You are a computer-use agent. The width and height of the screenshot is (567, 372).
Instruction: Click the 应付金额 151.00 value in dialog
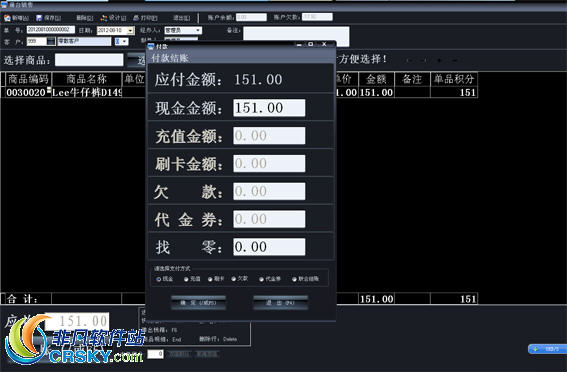[258, 80]
